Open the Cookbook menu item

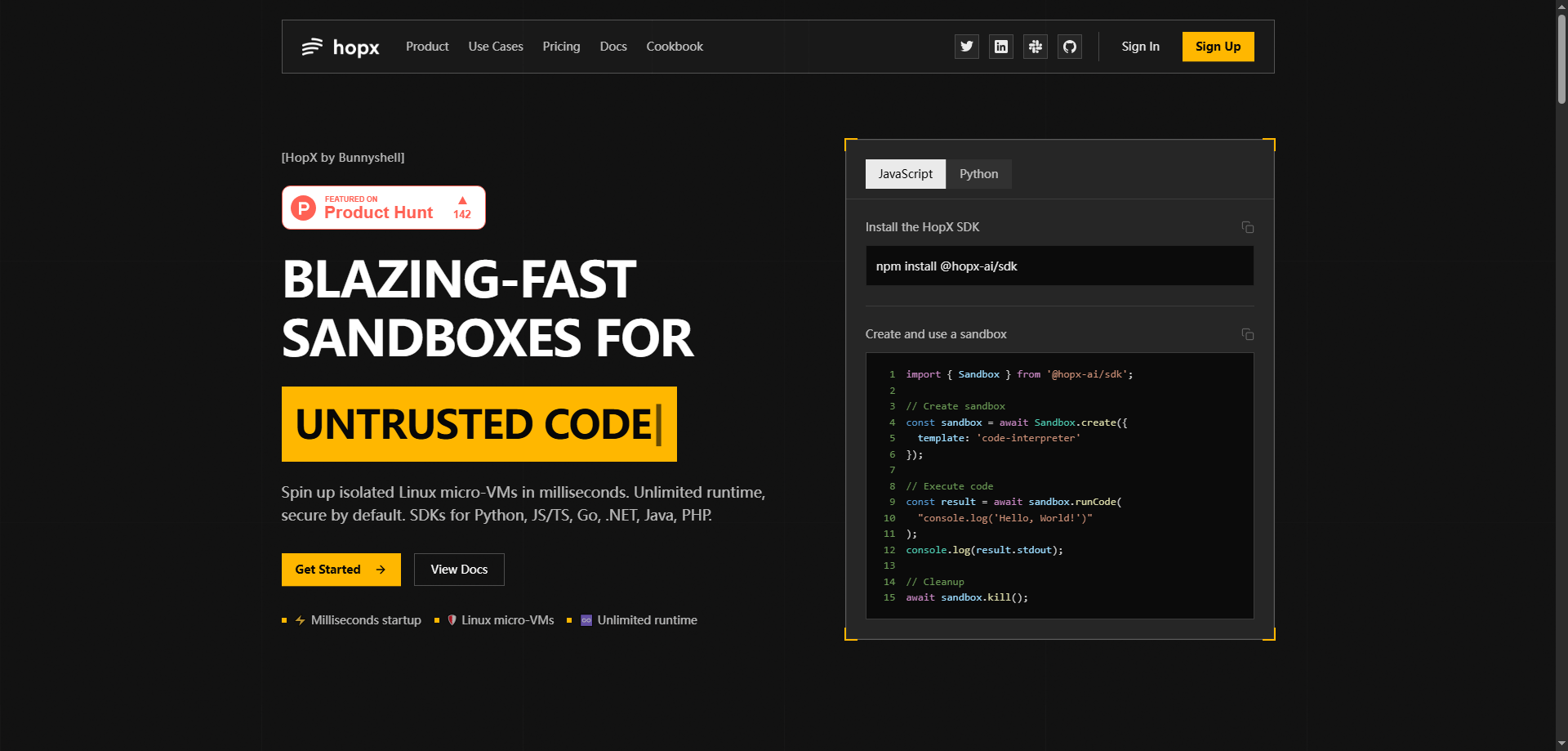click(x=674, y=47)
